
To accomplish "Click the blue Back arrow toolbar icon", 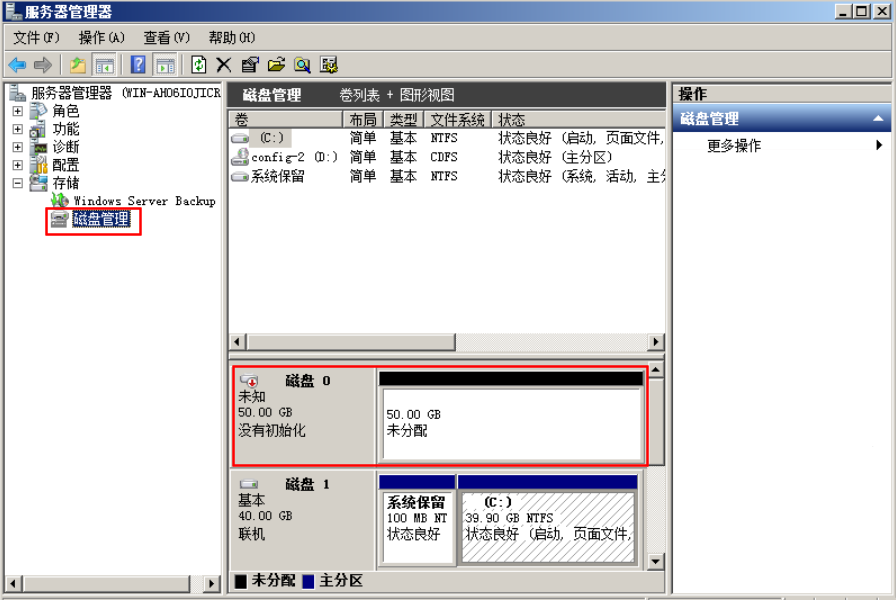I will click(17, 65).
